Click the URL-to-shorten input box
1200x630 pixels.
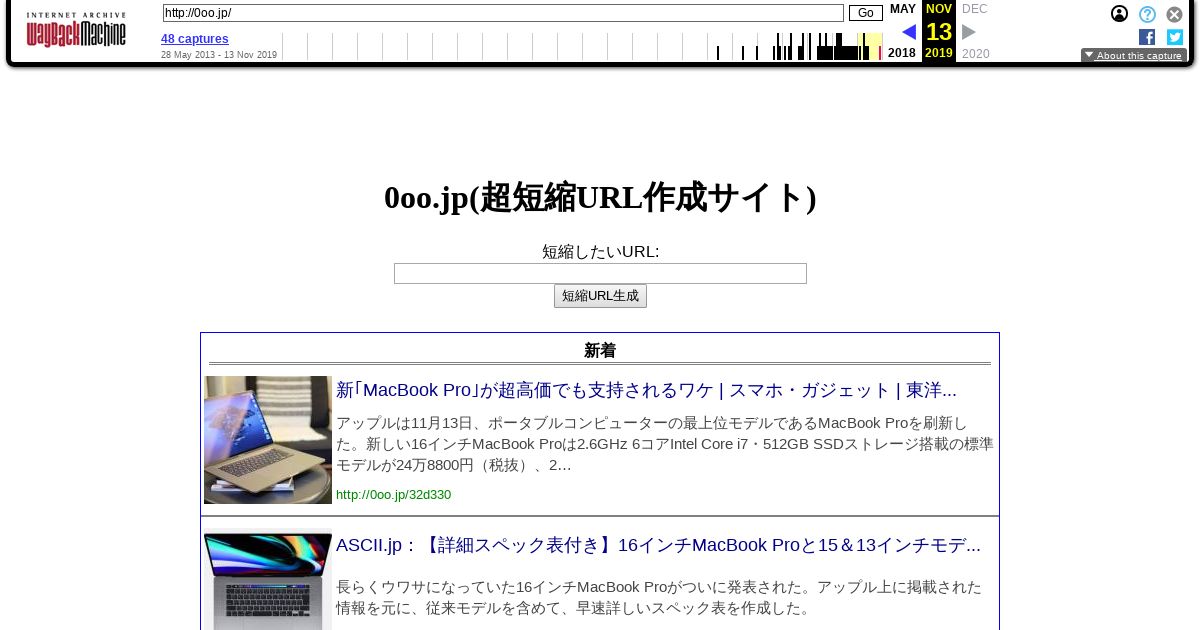coord(600,273)
